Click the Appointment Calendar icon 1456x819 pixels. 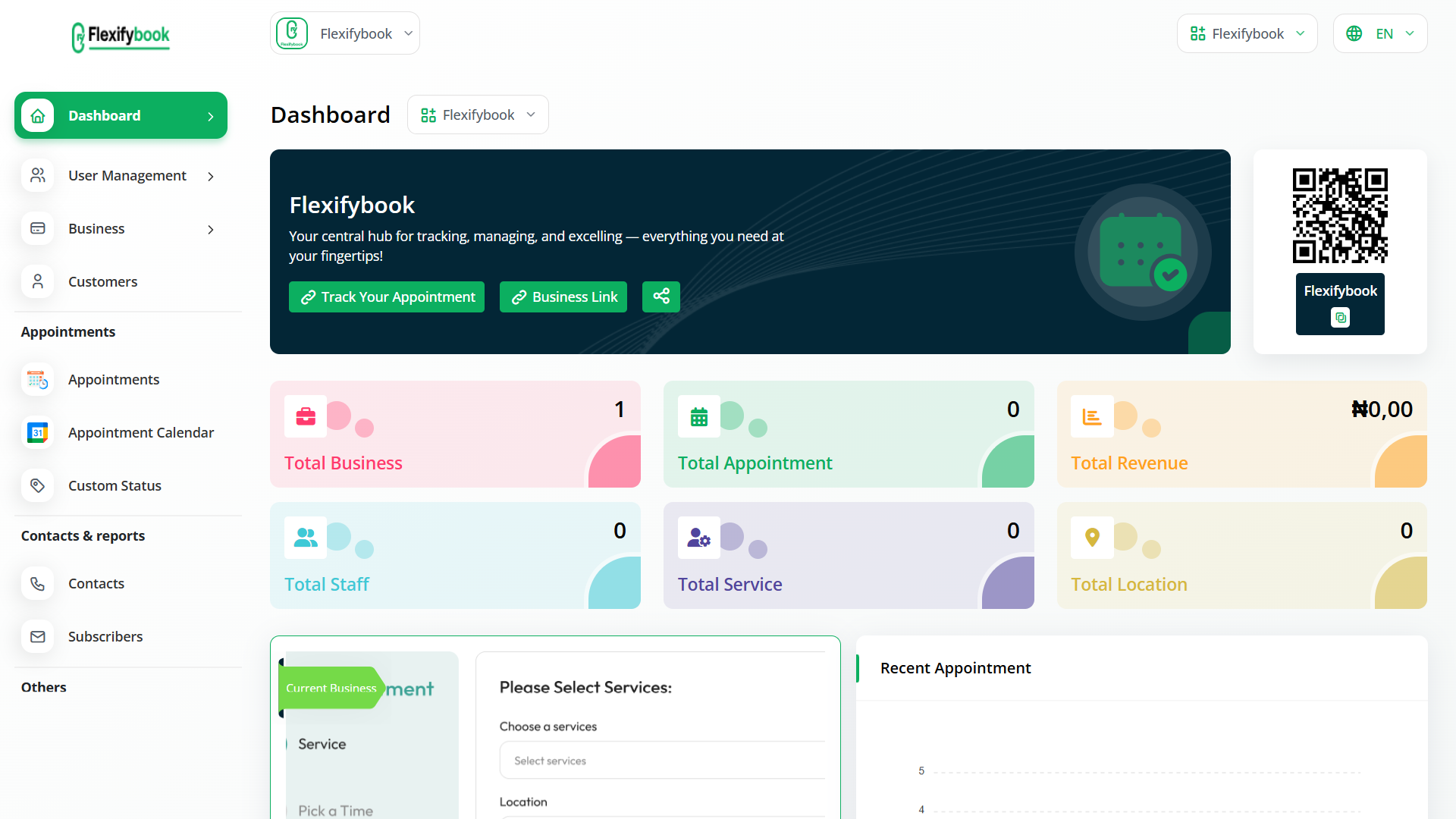[37, 432]
